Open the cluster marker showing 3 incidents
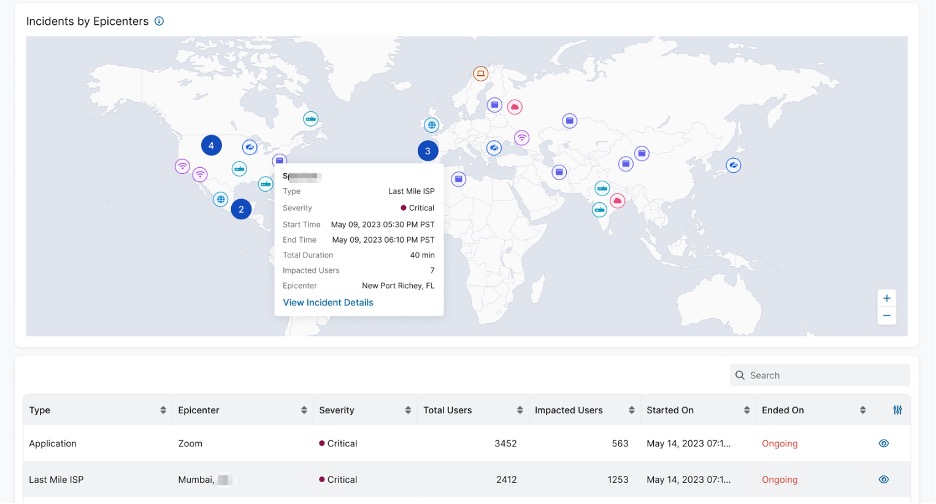Screen dimensions: 936x504 click(x=428, y=151)
